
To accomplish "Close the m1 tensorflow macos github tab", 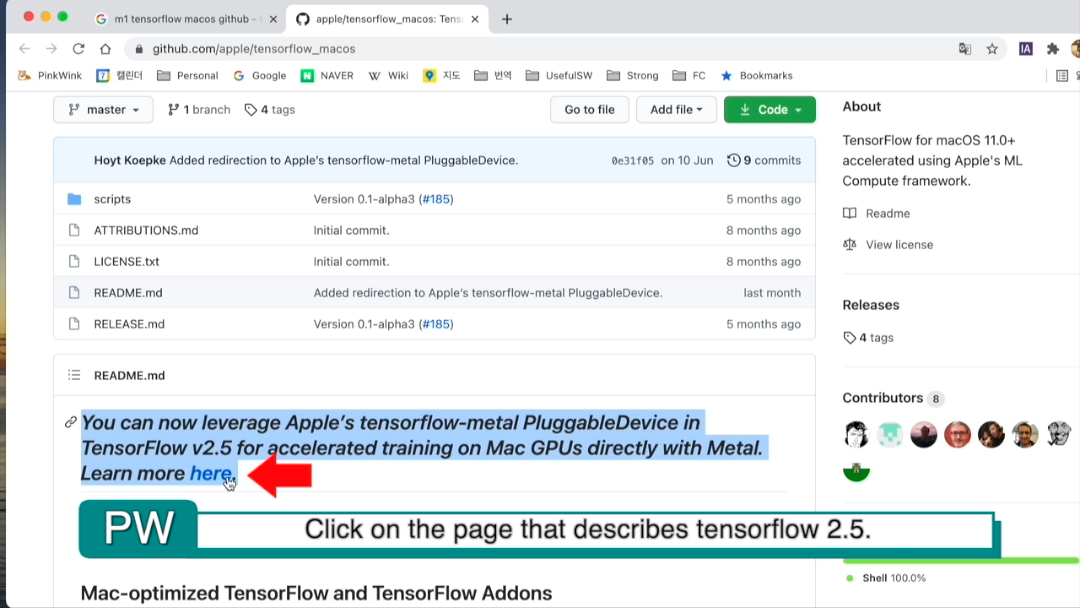I will pyautogui.click(x=273, y=19).
